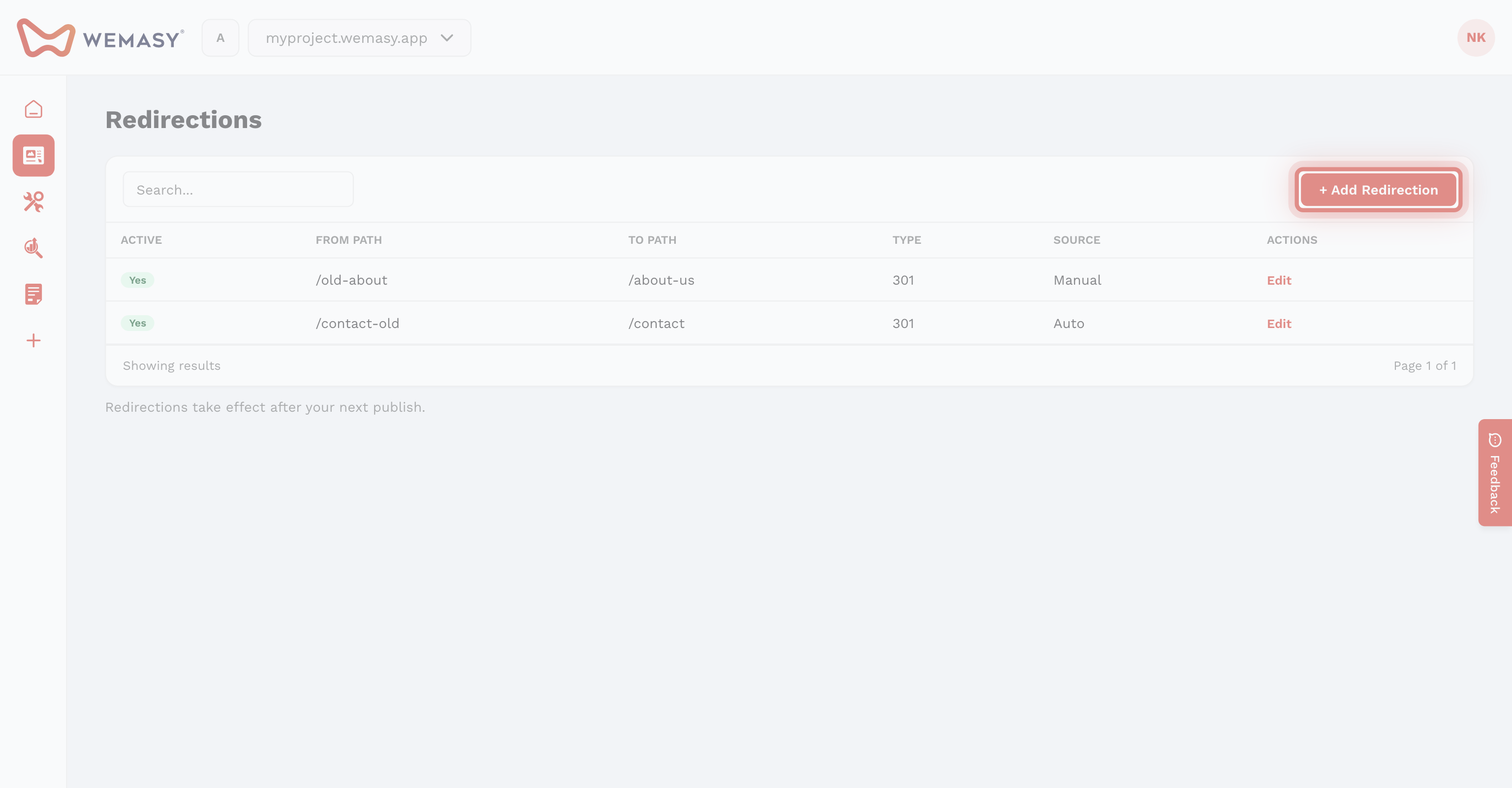Viewport: 1512px width, 788px height.
Task: Select the /contact-old path cell
Action: coord(357,324)
